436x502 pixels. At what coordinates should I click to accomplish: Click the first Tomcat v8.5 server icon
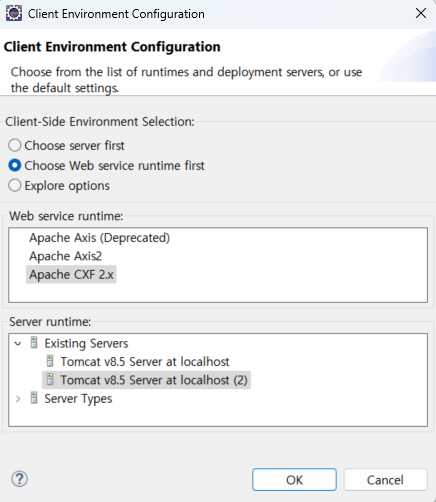click(50, 361)
